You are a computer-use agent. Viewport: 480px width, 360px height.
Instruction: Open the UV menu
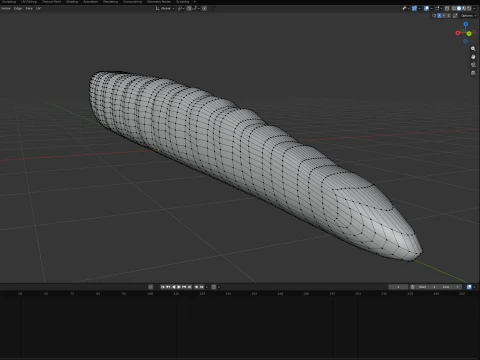click(38, 8)
